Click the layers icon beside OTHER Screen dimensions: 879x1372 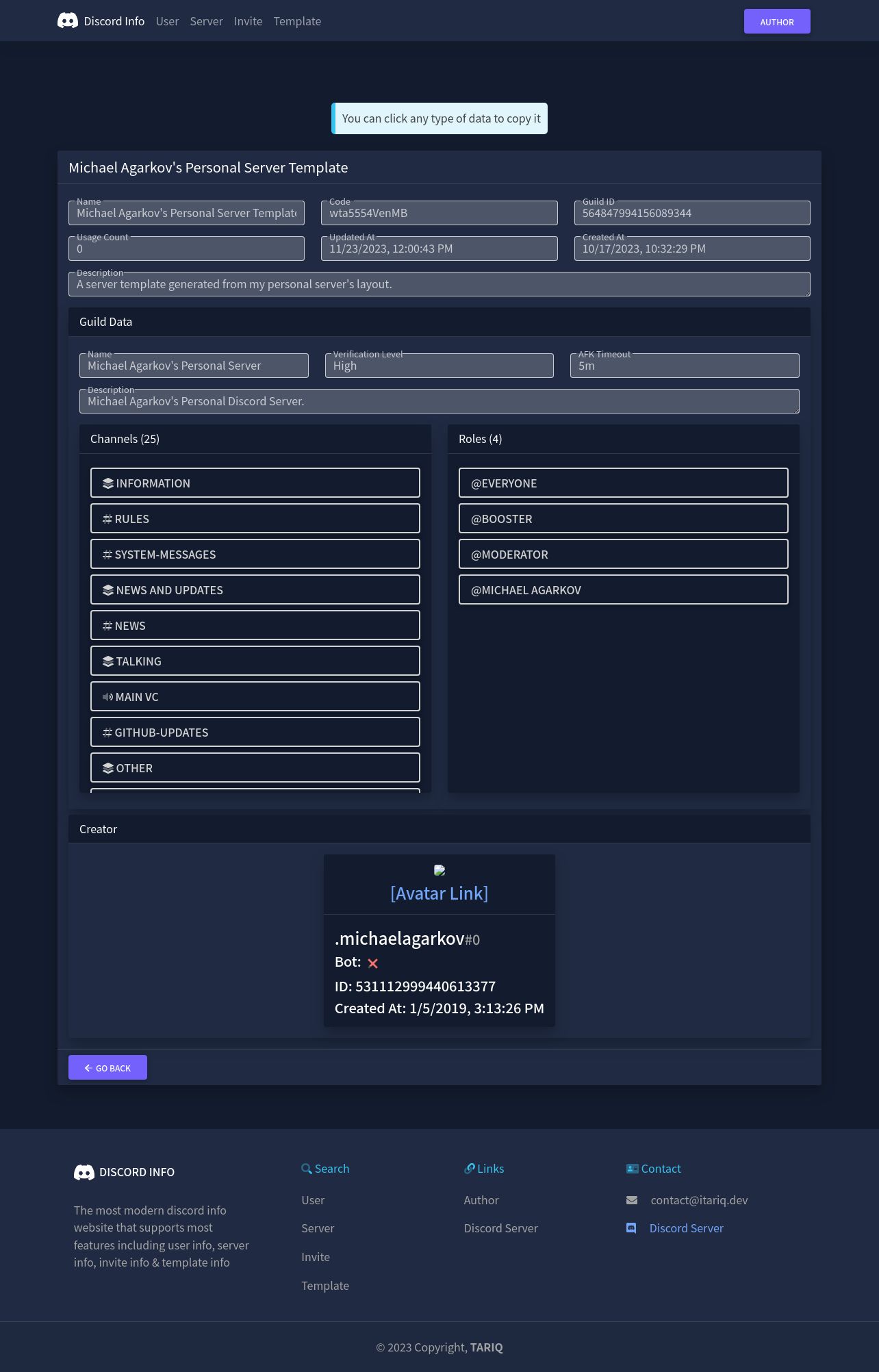107,768
